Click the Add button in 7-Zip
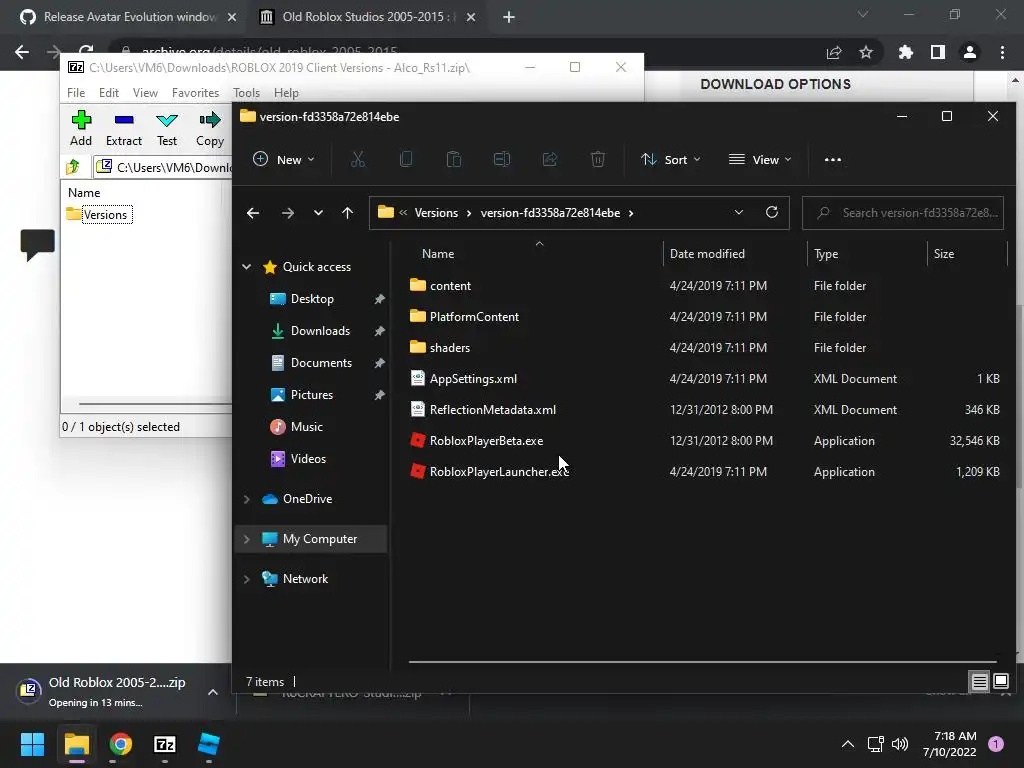1024x768 pixels. click(x=81, y=128)
